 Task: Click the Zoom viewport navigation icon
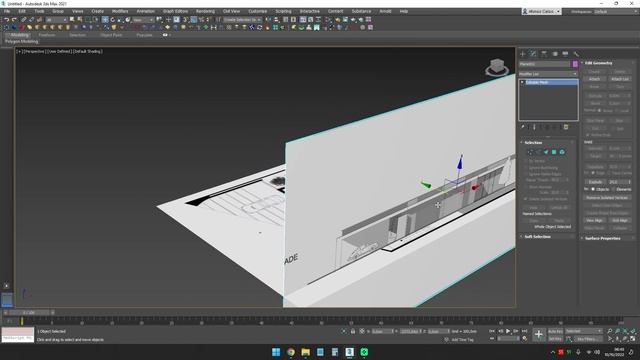click(x=609, y=331)
